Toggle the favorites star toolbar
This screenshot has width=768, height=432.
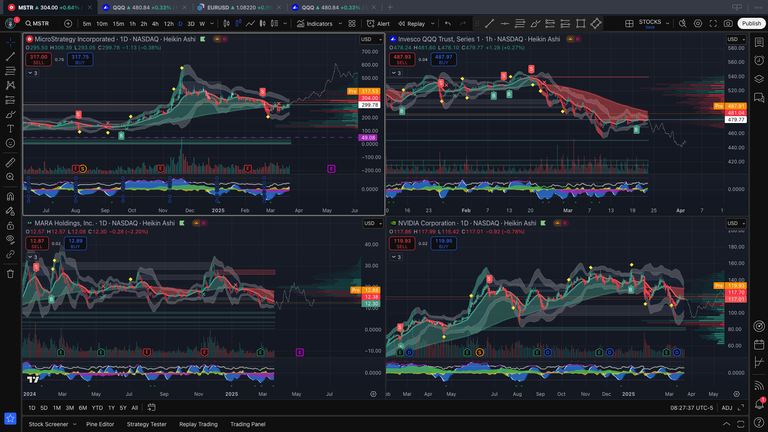(10, 419)
